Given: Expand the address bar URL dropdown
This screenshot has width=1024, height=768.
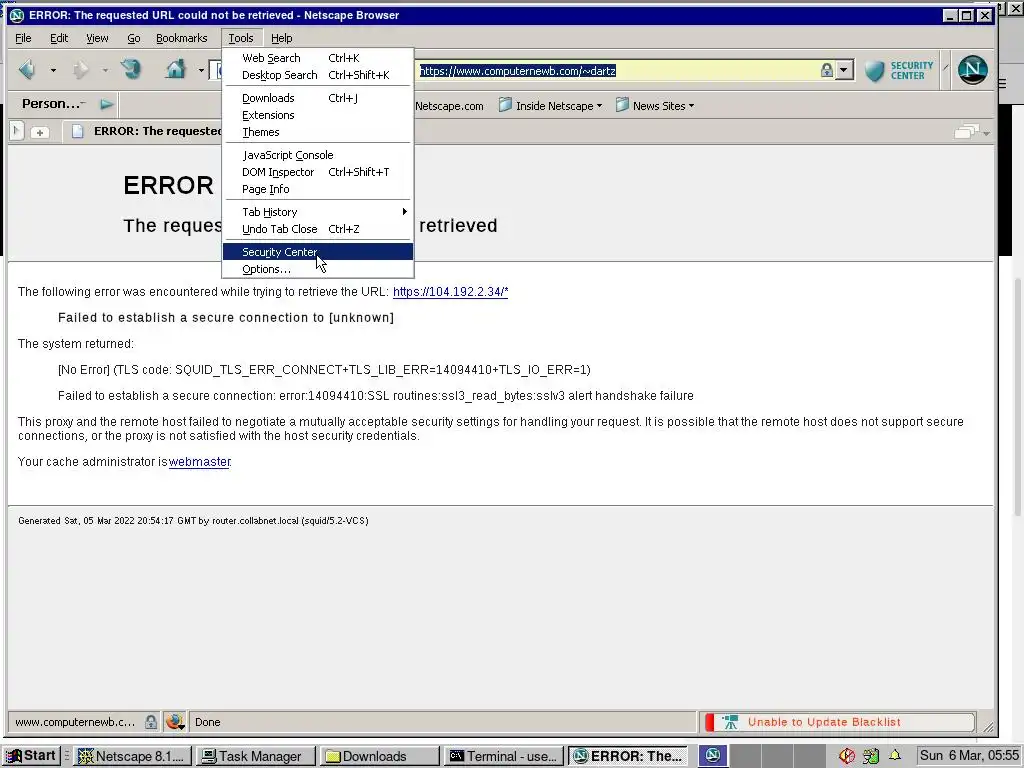Looking at the screenshot, I should [x=844, y=70].
